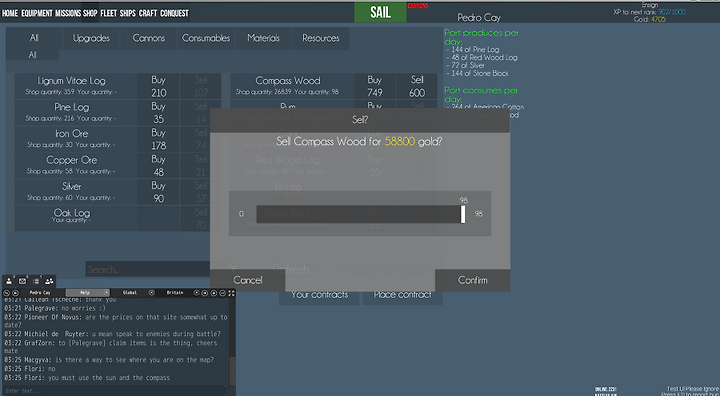This screenshot has width=720, height=396.
Task: Switch to Britain chat tab
Action: [174, 293]
